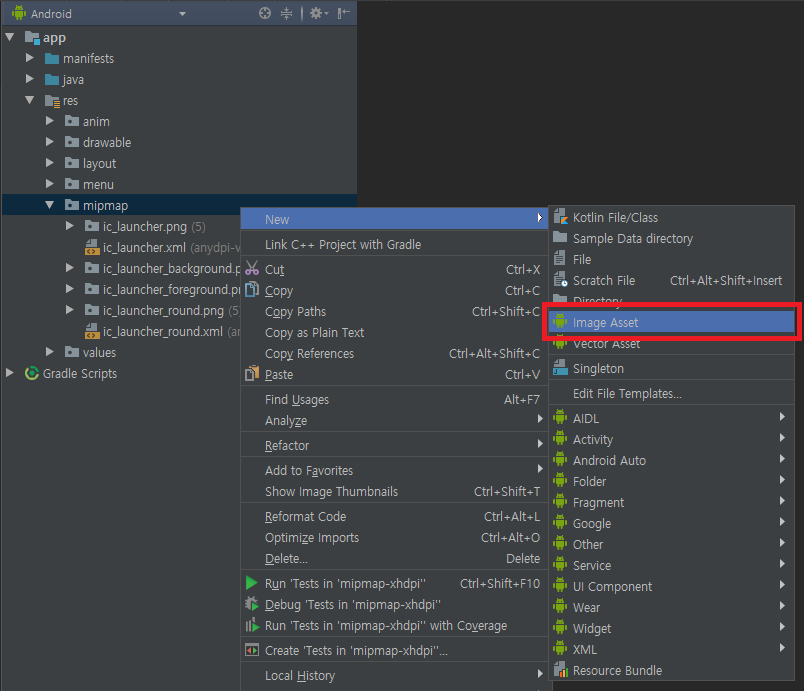
Task: Open the Android Auto submenu
Action: [671, 460]
